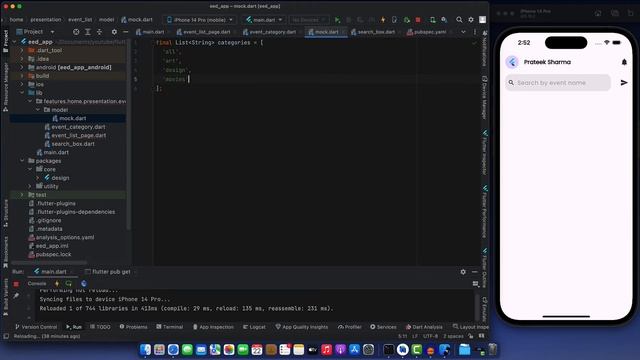
Task: Open main.dart run configuration dropdown
Action: click(264, 20)
